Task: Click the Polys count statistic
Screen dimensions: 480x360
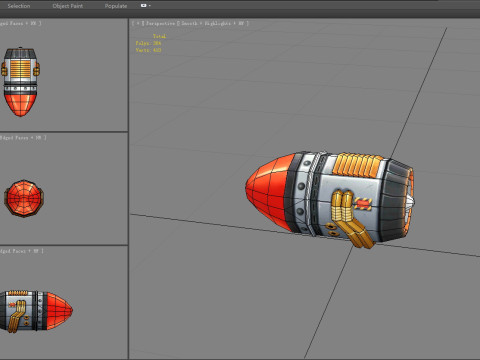Action: (x=148, y=43)
